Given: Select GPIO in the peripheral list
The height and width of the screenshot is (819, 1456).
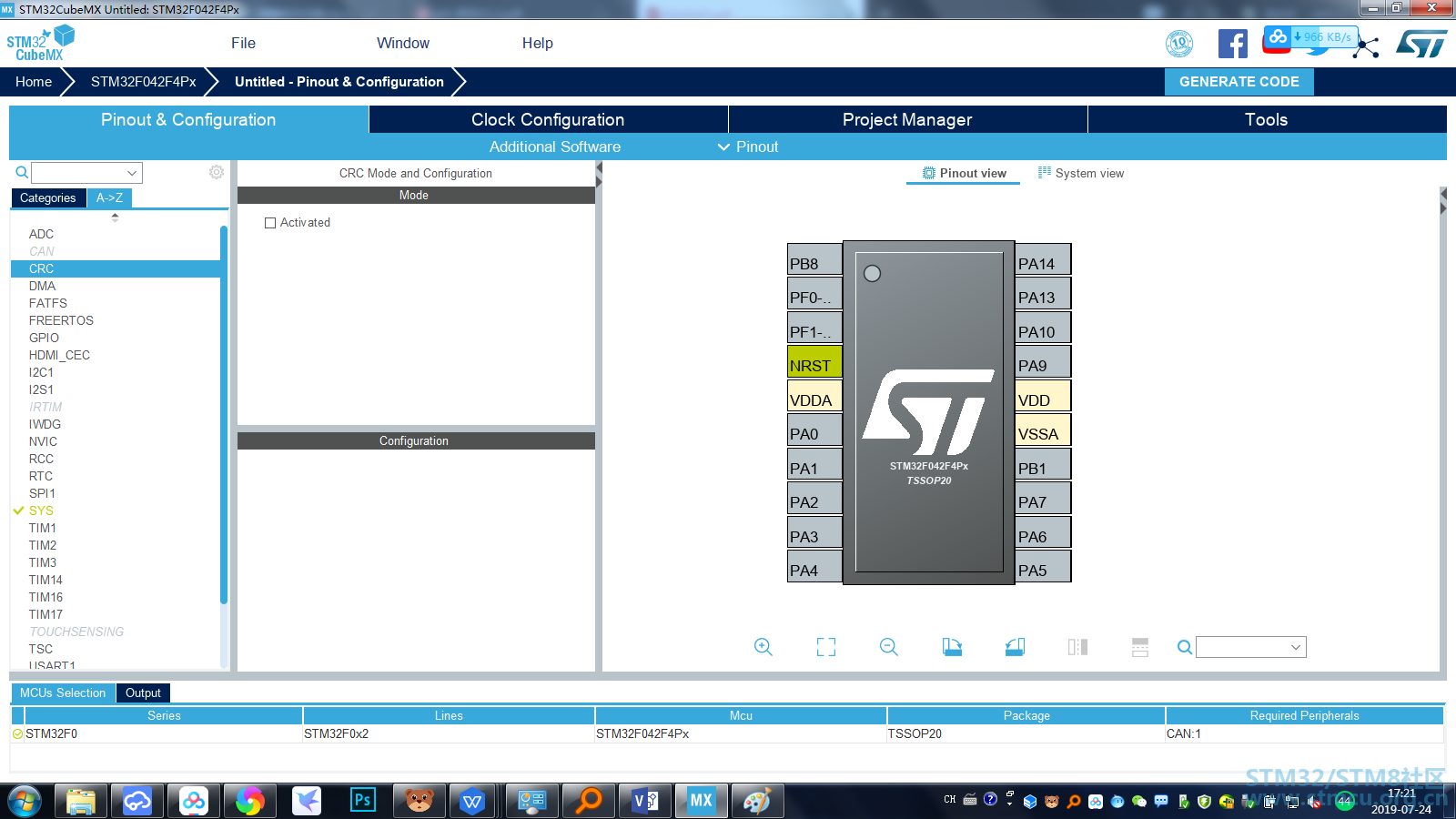Looking at the screenshot, I should tap(44, 338).
